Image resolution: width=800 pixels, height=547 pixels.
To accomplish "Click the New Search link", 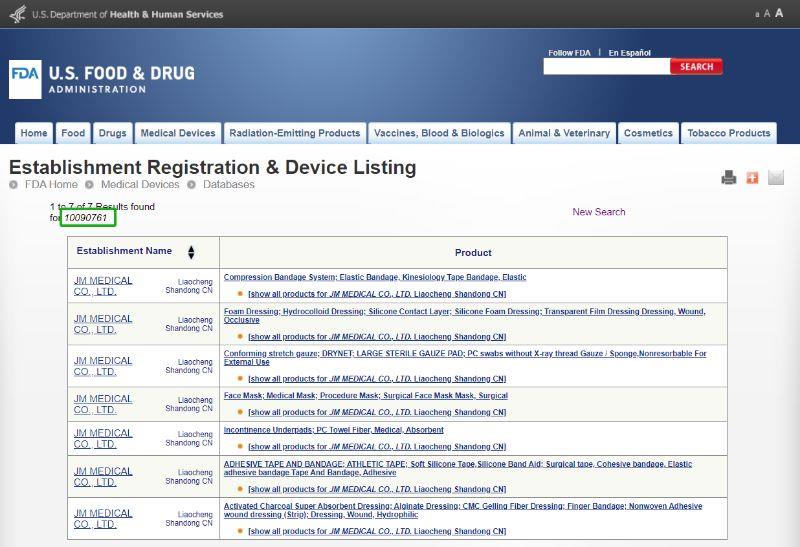I will point(598,212).
